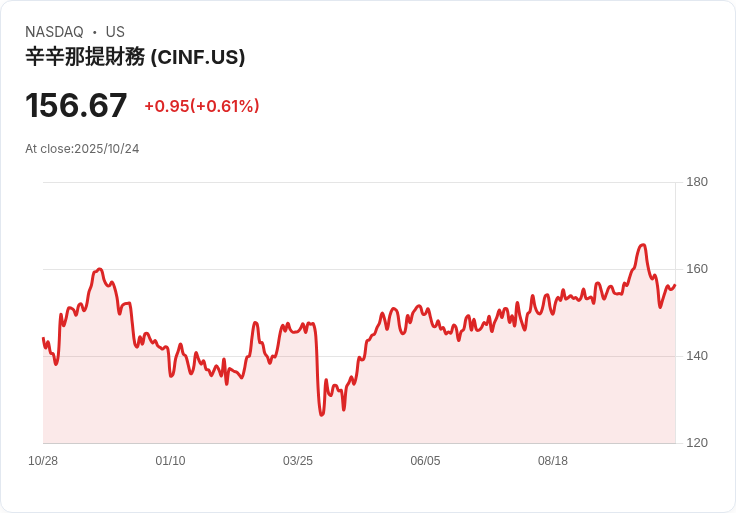Click the At close 2025/10/24 timestamp
This screenshot has height=513, width=736.
click(x=82, y=149)
